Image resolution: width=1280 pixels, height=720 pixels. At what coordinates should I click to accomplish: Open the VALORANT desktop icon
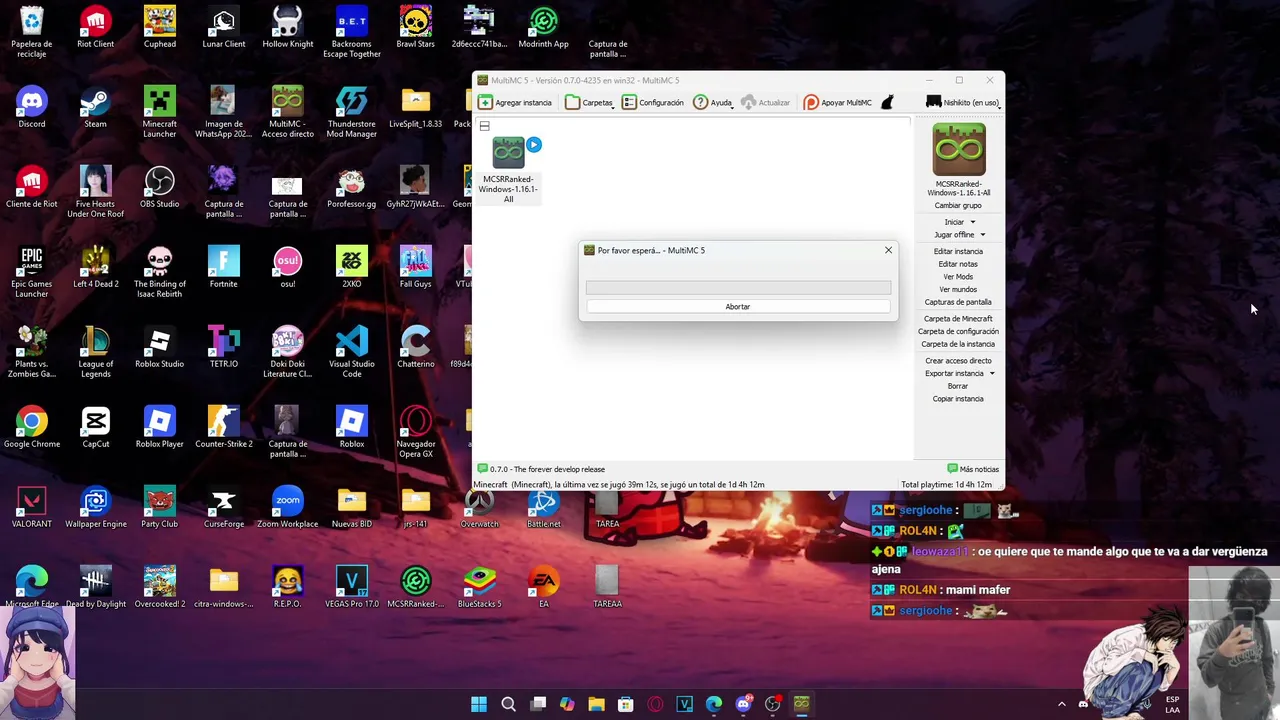tap(32, 508)
